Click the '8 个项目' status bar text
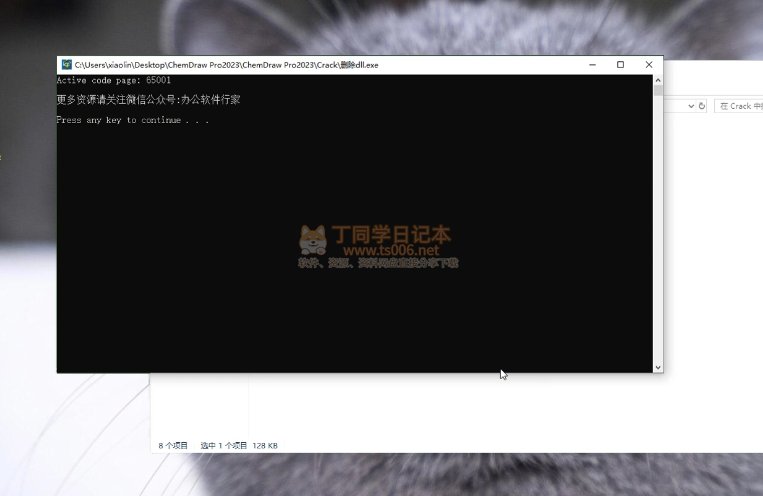This screenshot has height=496, width=763. (173, 445)
